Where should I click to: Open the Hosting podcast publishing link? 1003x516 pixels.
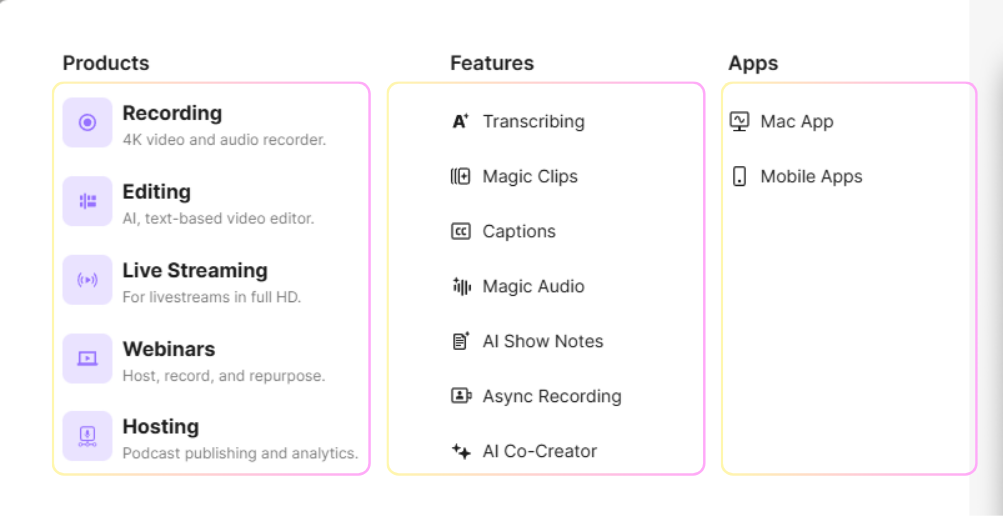pos(161,427)
